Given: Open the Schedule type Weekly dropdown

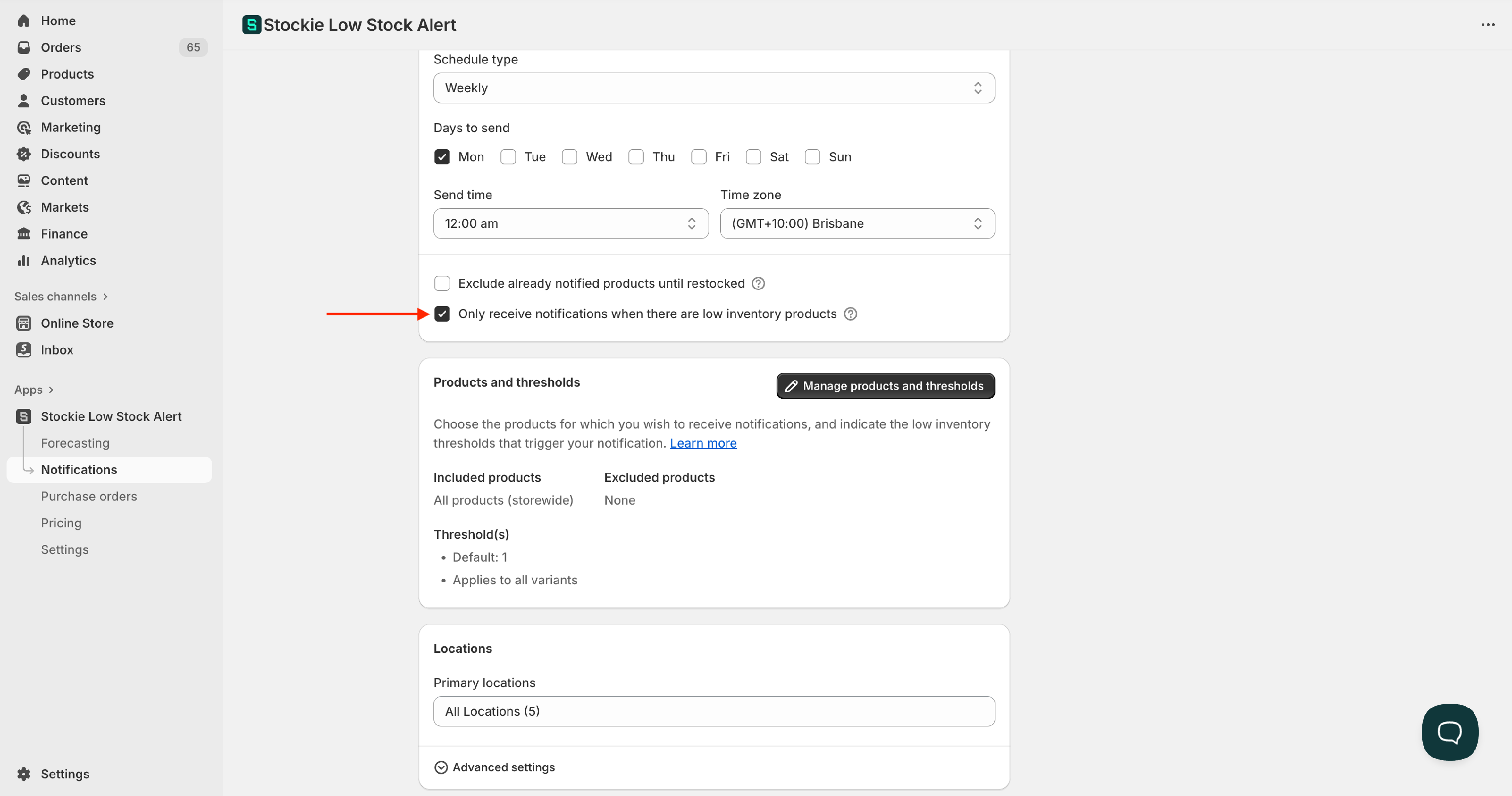Looking at the screenshot, I should point(713,88).
